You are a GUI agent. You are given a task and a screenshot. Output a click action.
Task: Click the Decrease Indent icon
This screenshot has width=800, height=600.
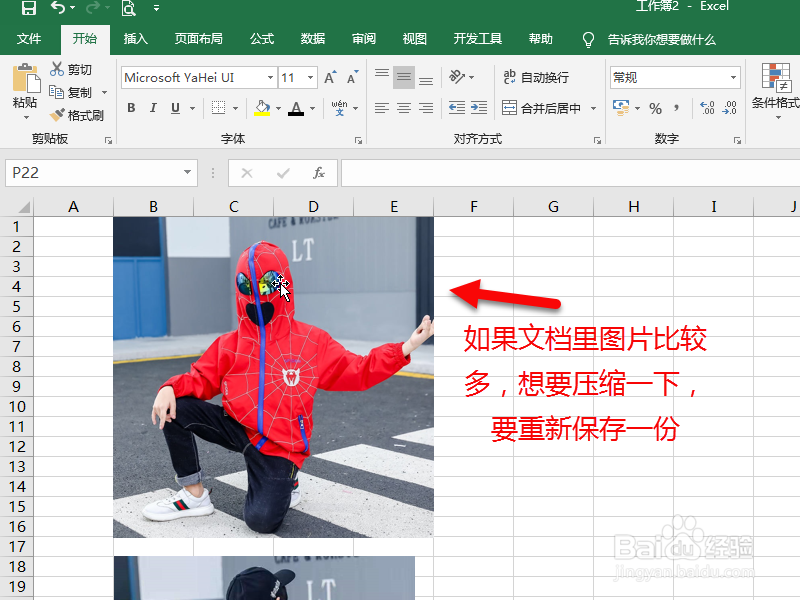pyautogui.click(x=457, y=108)
